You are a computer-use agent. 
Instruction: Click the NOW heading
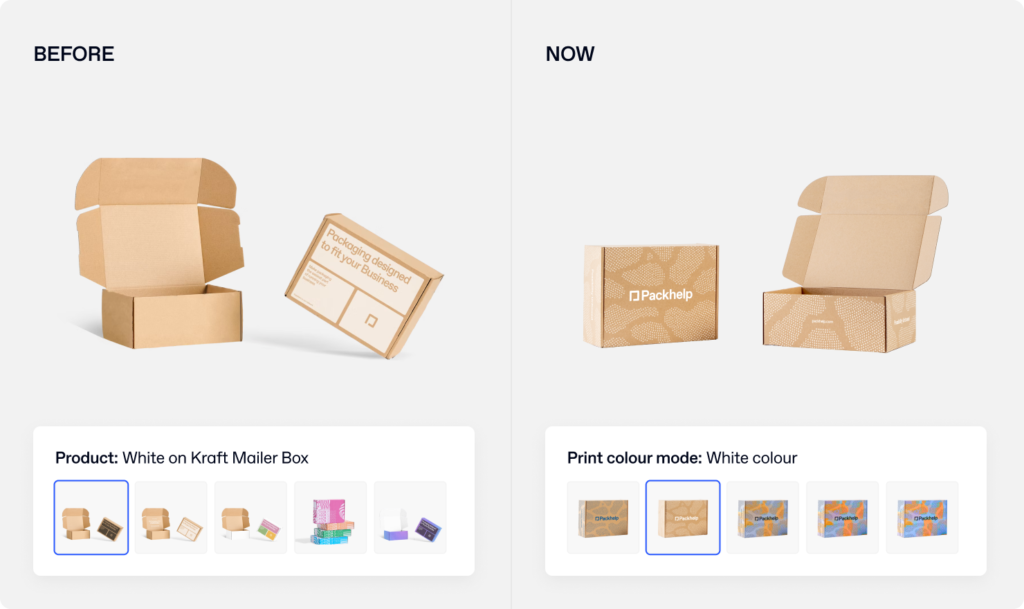click(x=570, y=54)
